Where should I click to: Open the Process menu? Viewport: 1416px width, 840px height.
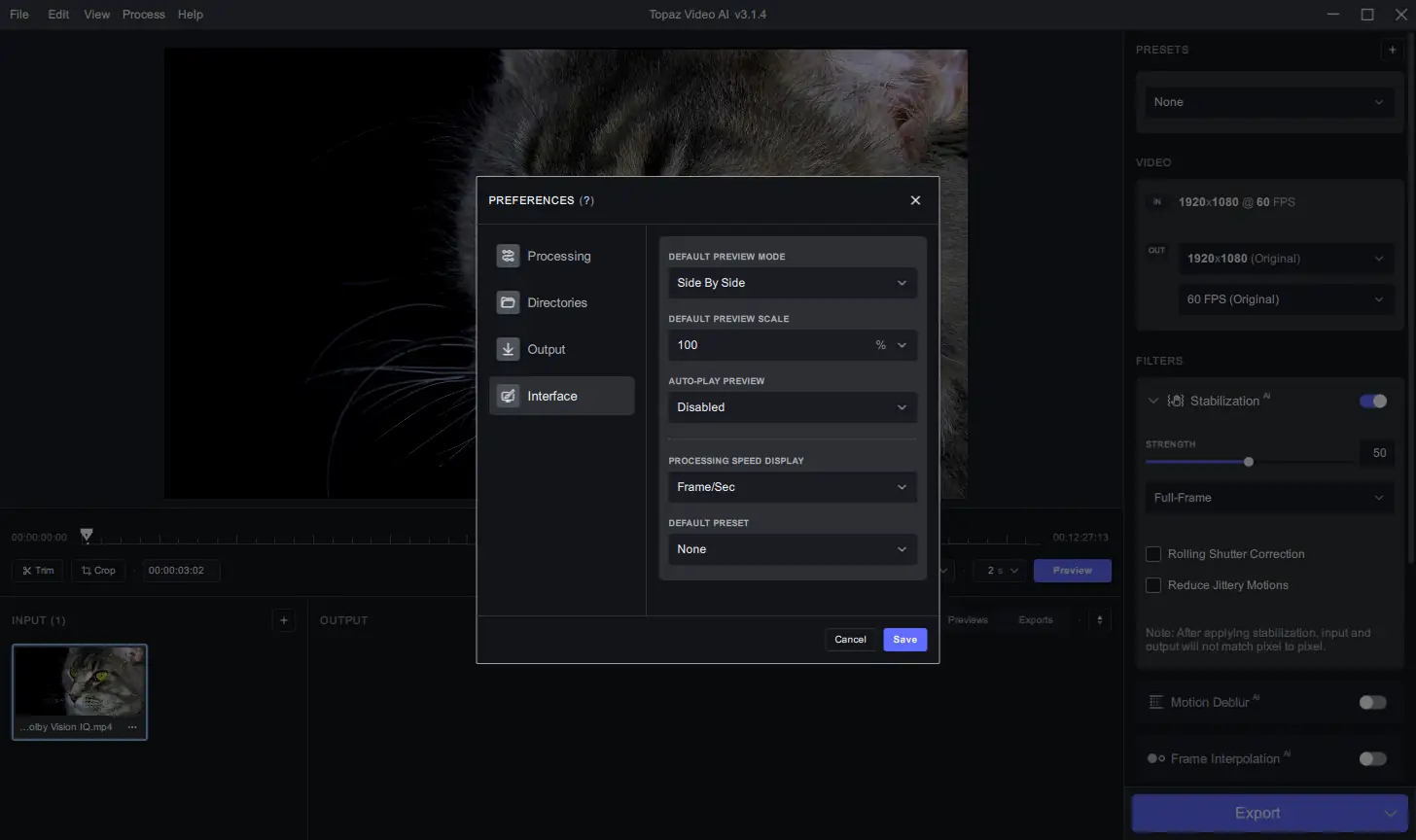144,15
